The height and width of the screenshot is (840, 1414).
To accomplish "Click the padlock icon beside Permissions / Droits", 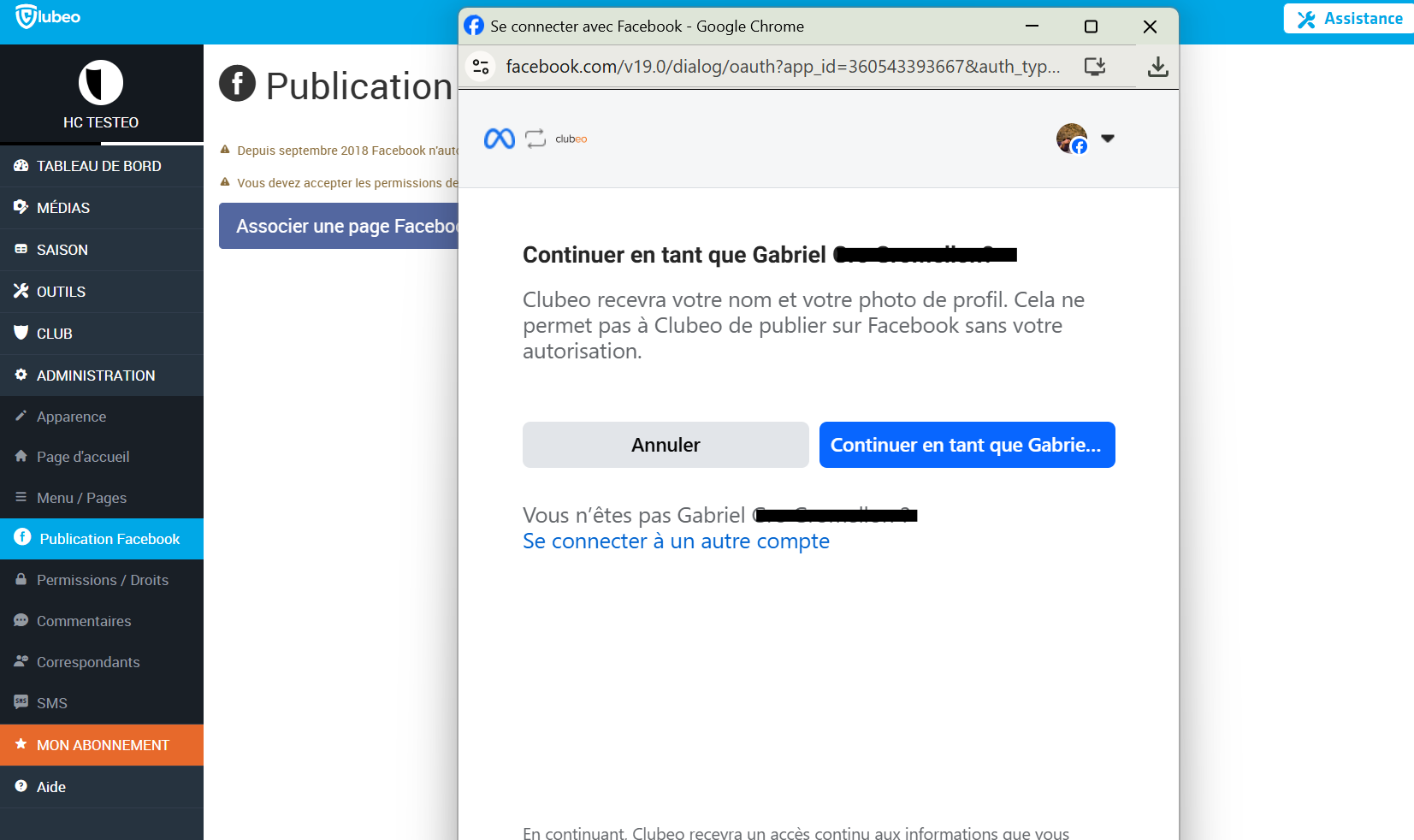I will [x=21, y=579].
